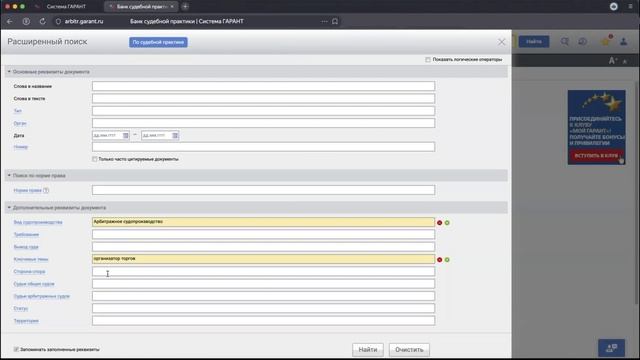Open the Судьи общих судов link
Image resolution: width=640 pixels, height=360 pixels.
pyautogui.click(x=34, y=284)
